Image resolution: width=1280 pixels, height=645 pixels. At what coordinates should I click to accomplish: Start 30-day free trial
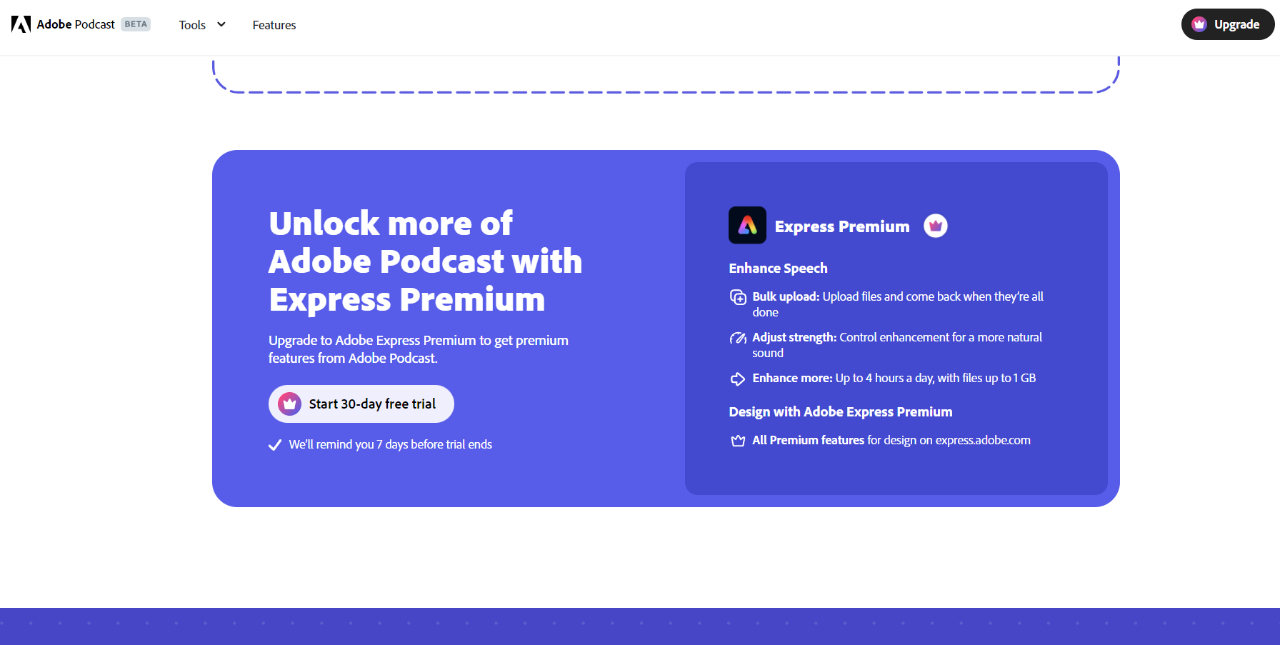click(361, 404)
